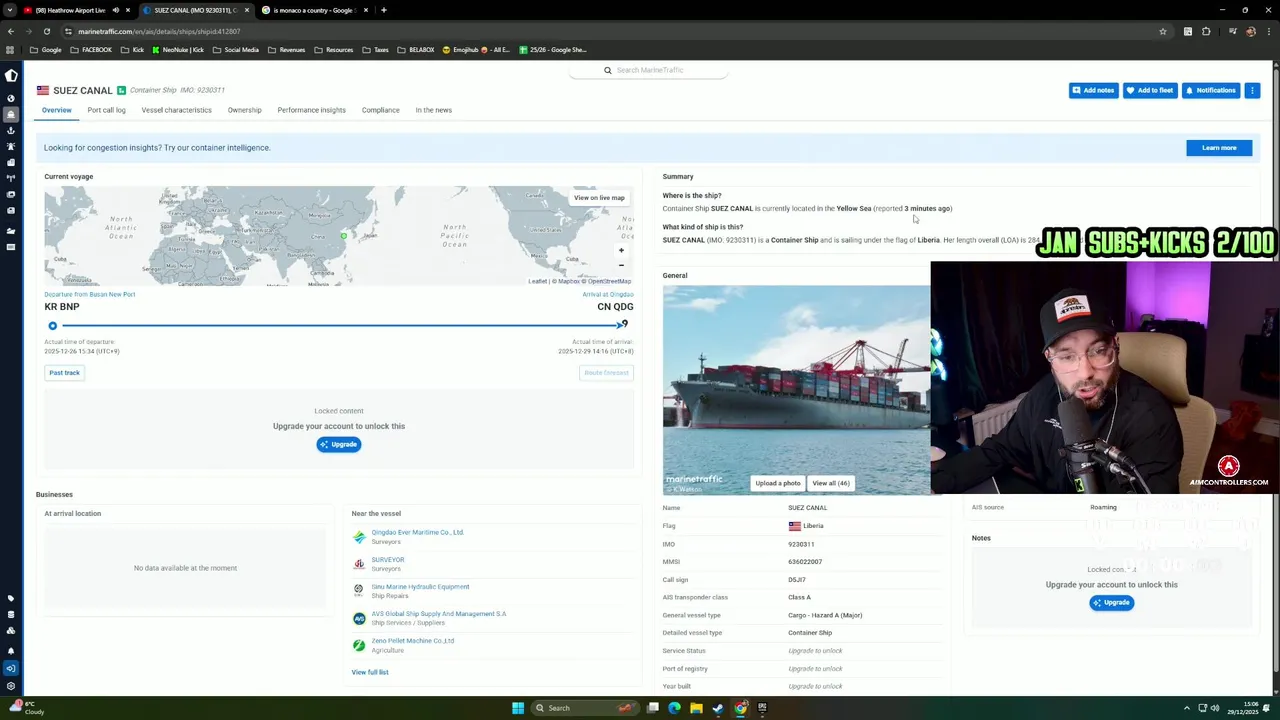
Task: Open the Compliance tab
Action: point(380,110)
